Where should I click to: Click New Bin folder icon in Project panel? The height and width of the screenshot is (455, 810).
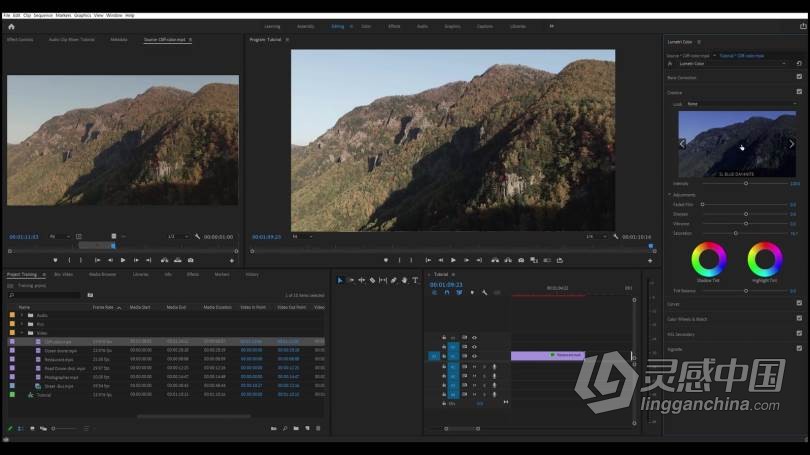pos(296,428)
